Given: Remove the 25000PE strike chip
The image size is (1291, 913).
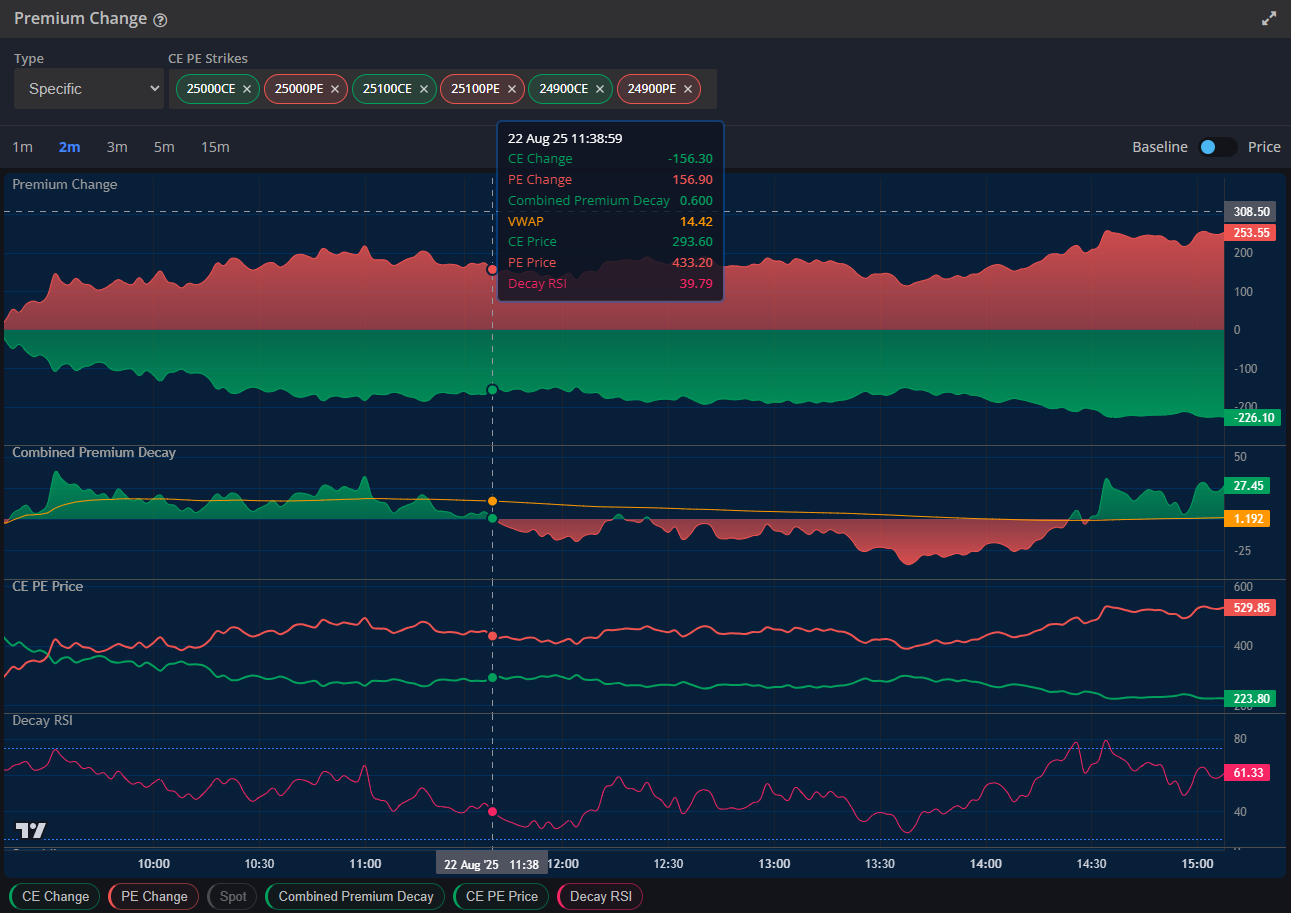Looking at the screenshot, I should tap(335, 89).
